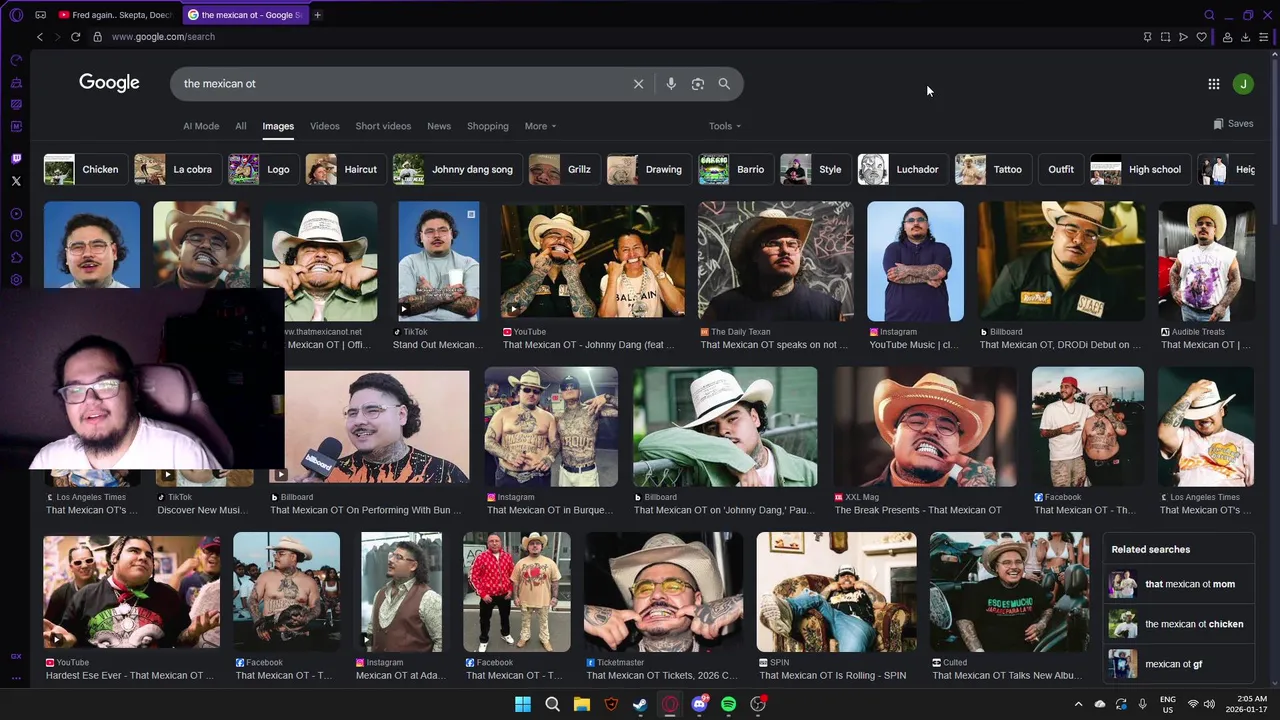This screenshot has height=720, width=1280.
Task: Go back using the browser back arrow
Action: tap(40, 37)
